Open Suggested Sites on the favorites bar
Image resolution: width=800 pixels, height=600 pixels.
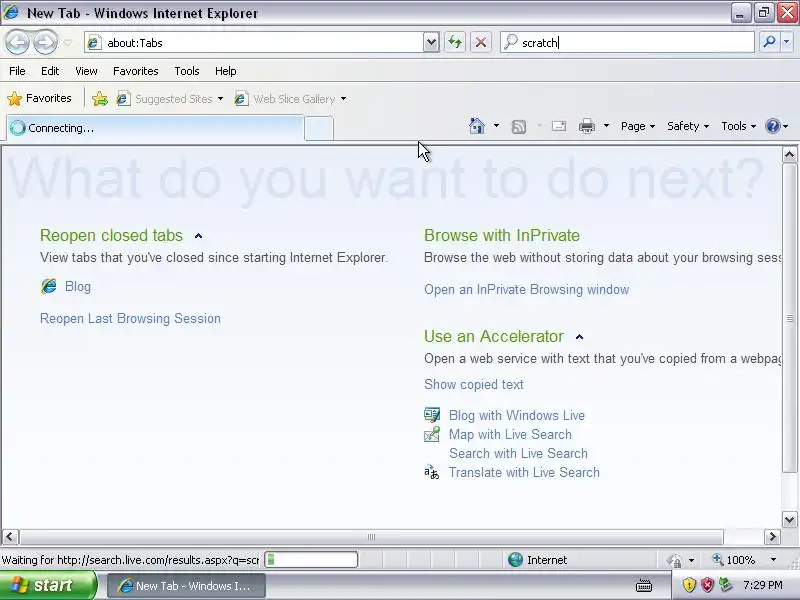click(170, 98)
